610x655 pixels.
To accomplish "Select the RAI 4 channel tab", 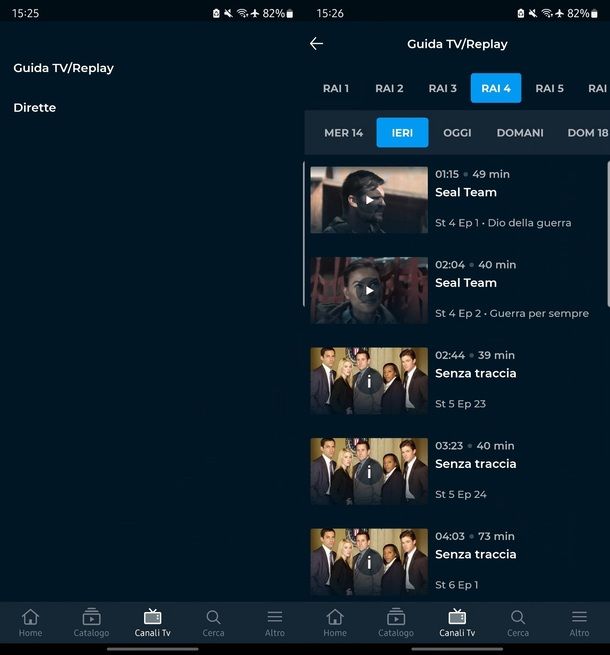I will point(496,88).
